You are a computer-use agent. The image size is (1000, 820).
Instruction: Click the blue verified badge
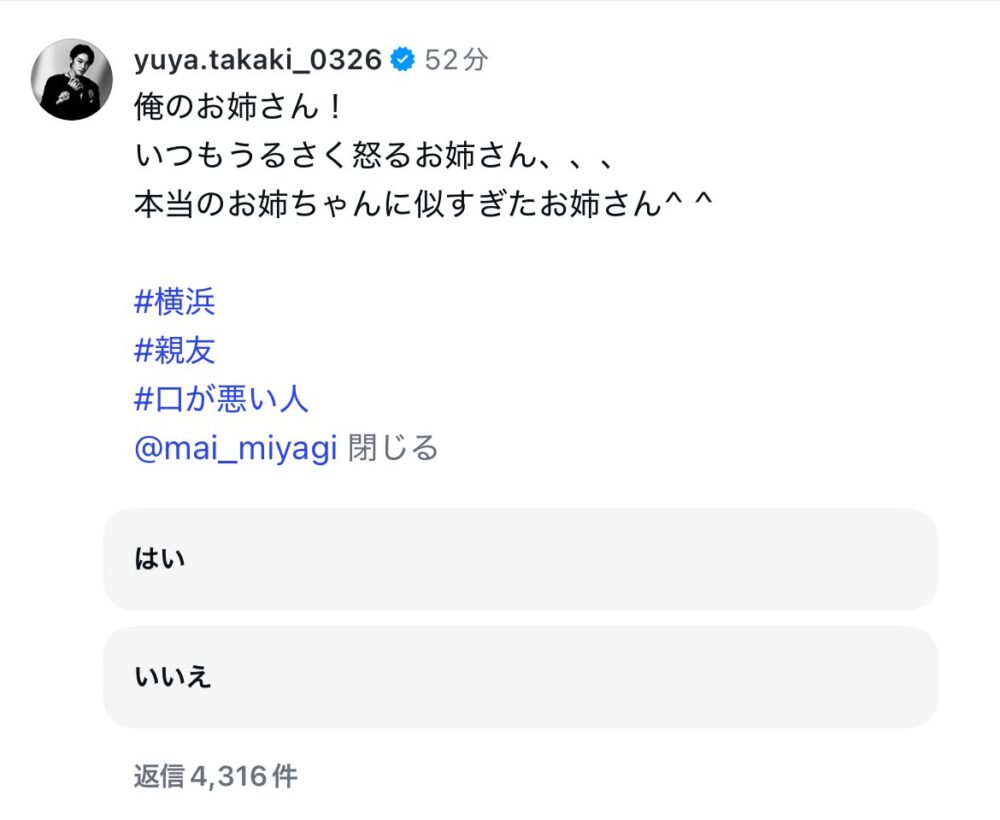402,60
